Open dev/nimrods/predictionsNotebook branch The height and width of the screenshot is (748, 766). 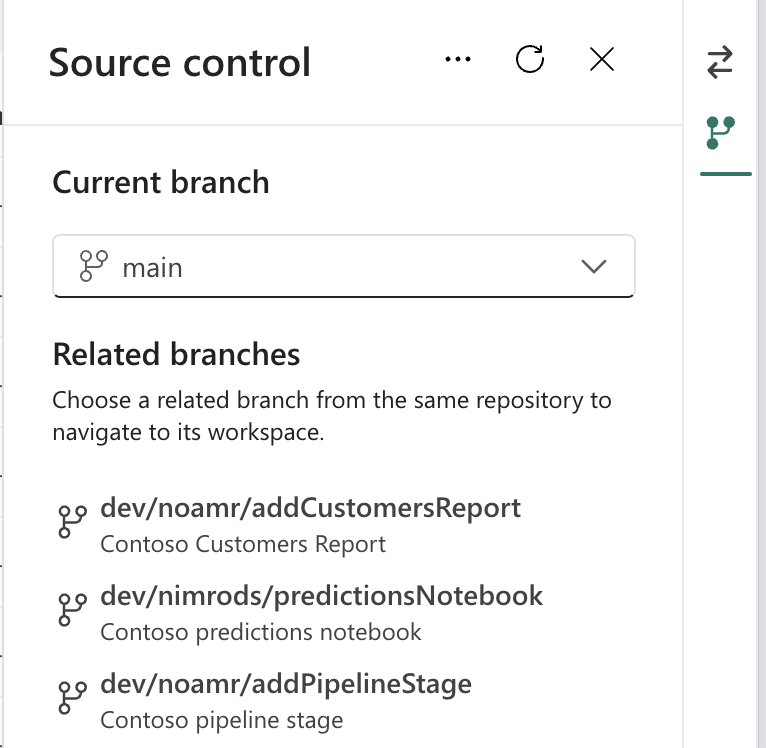[321, 596]
